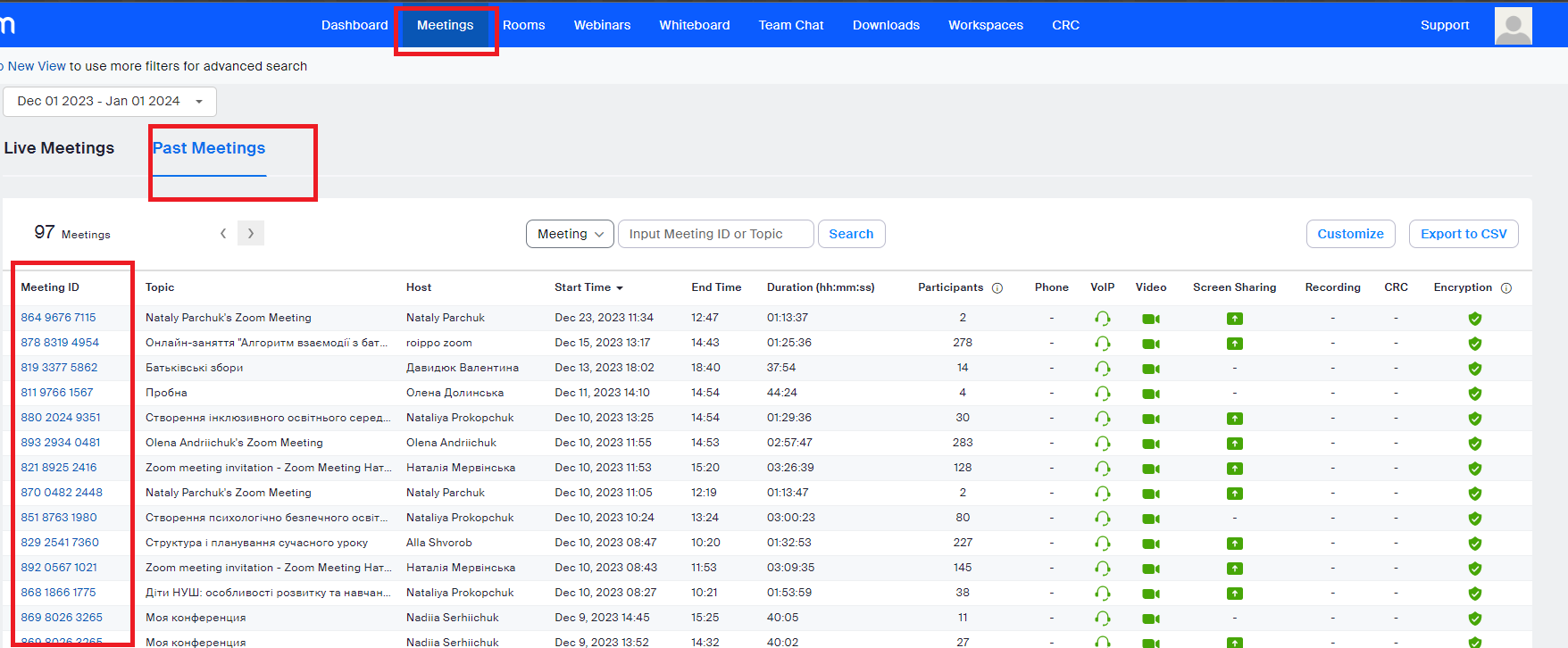Open meeting ID 880 2024 9351
The height and width of the screenshot is (648, 1568).
tap(61, 418)
